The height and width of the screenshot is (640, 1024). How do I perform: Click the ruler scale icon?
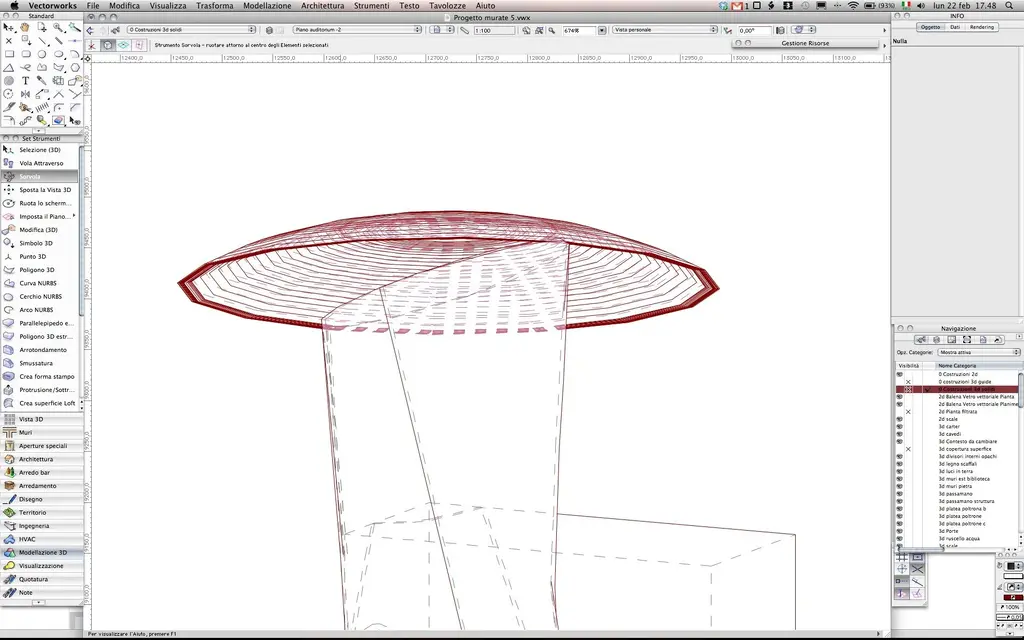tap(464, 30)
